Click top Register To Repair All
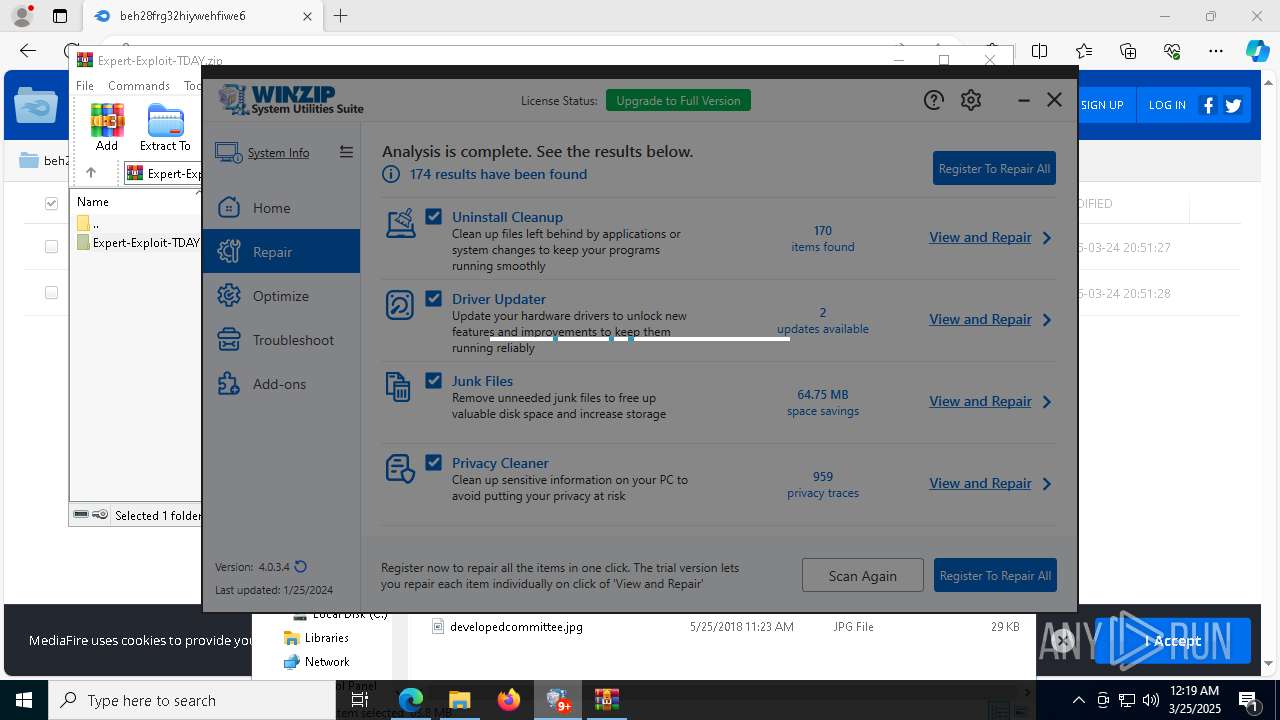This screenshot has height=720, width=1280. 994,168
